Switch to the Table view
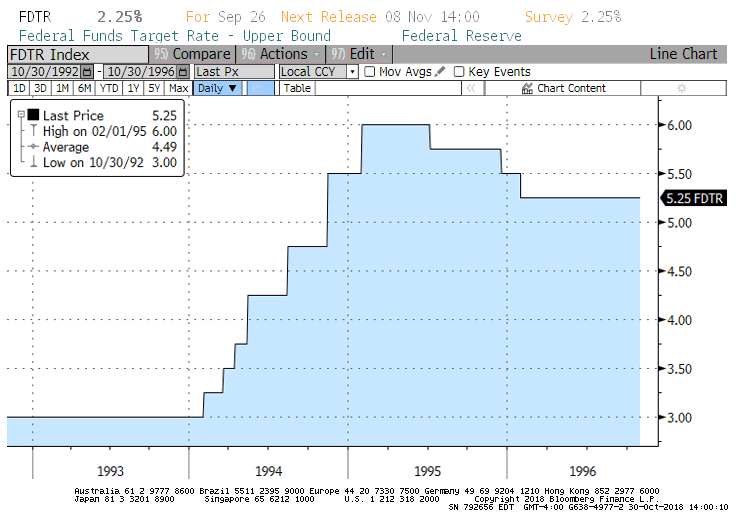The image size is (736, 530). (x=298, y=88)
